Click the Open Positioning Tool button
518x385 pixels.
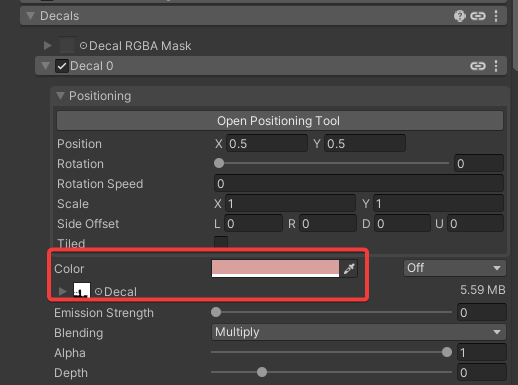[280, 121]
